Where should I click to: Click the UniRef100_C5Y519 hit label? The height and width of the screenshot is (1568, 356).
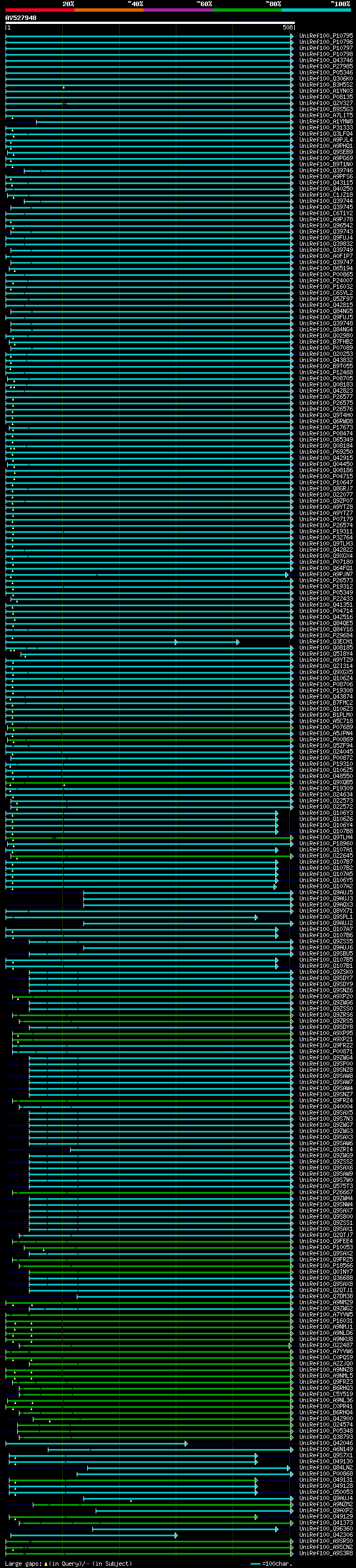326,1394
